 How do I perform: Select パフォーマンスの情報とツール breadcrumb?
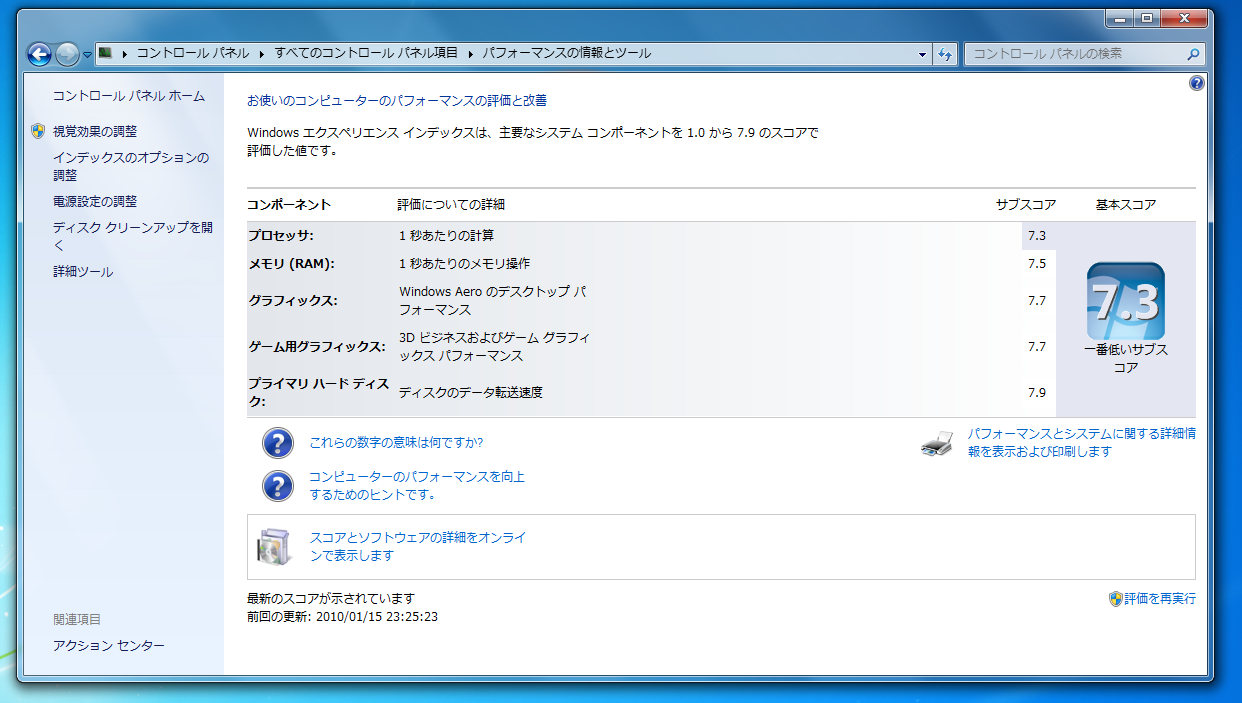[x=567, y=54]
